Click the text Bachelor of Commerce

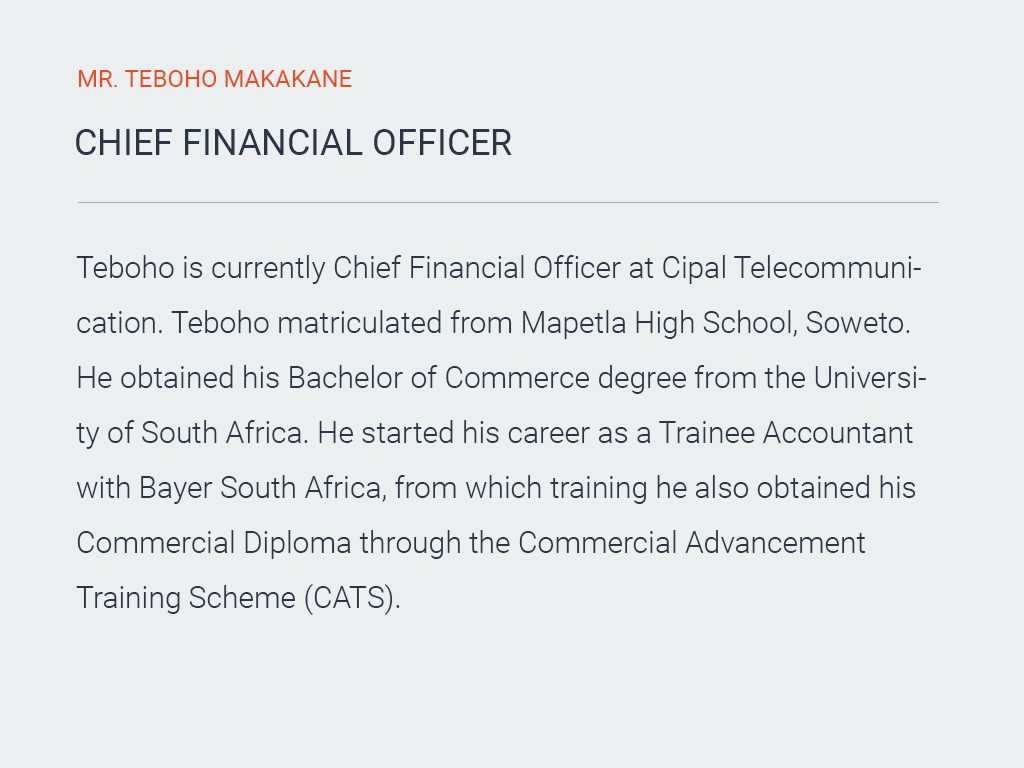(x=439, y=377)
